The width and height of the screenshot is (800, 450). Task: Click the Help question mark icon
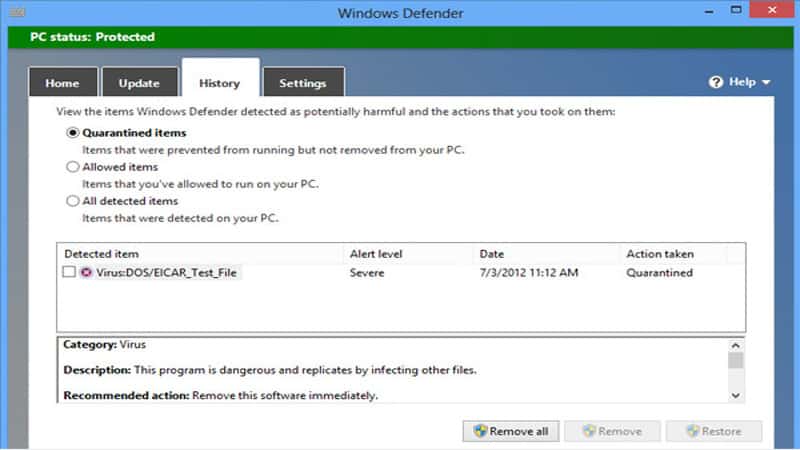[716, 82]
